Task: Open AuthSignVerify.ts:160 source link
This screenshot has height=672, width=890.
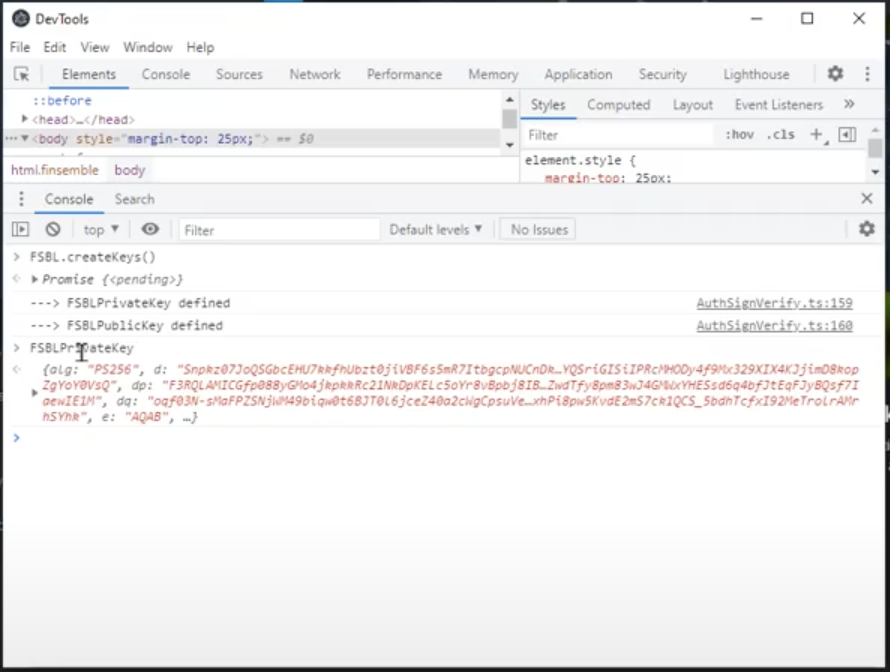Action: tap(774, 326)
